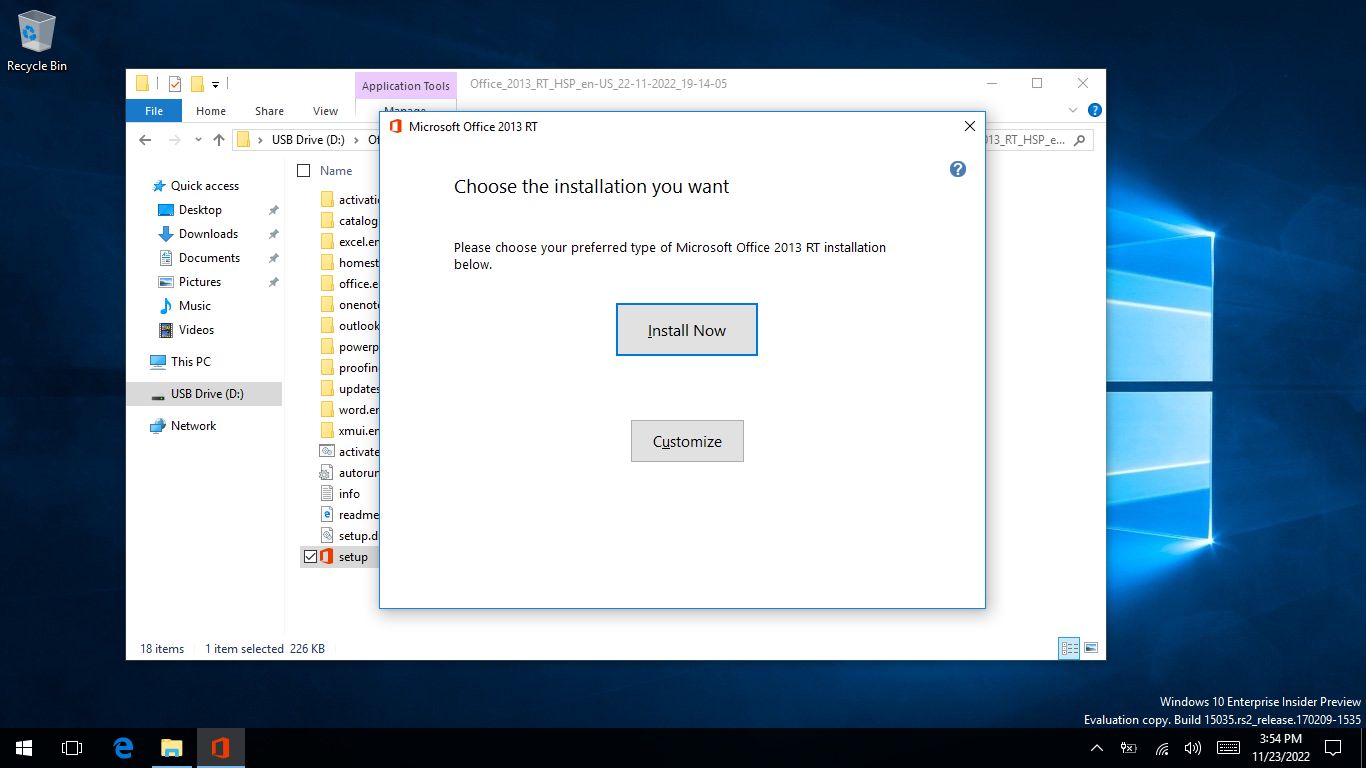Switch to the Share ribbon tab
The width and height of the screenshot is (1366, 768).
269,111
